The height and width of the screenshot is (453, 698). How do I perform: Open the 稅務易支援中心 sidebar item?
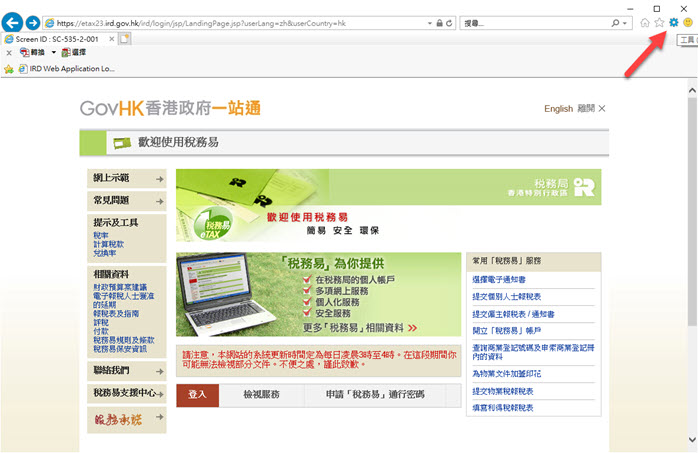pyautogui.click(x=127, y=393)
